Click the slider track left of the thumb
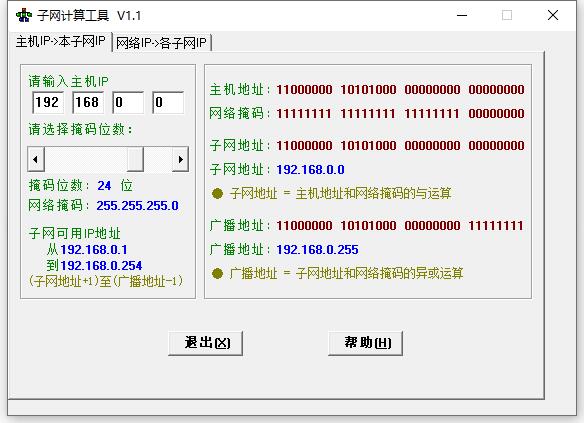Image resolution: width=584 pixels, height=423 pixels. (86, 159)
